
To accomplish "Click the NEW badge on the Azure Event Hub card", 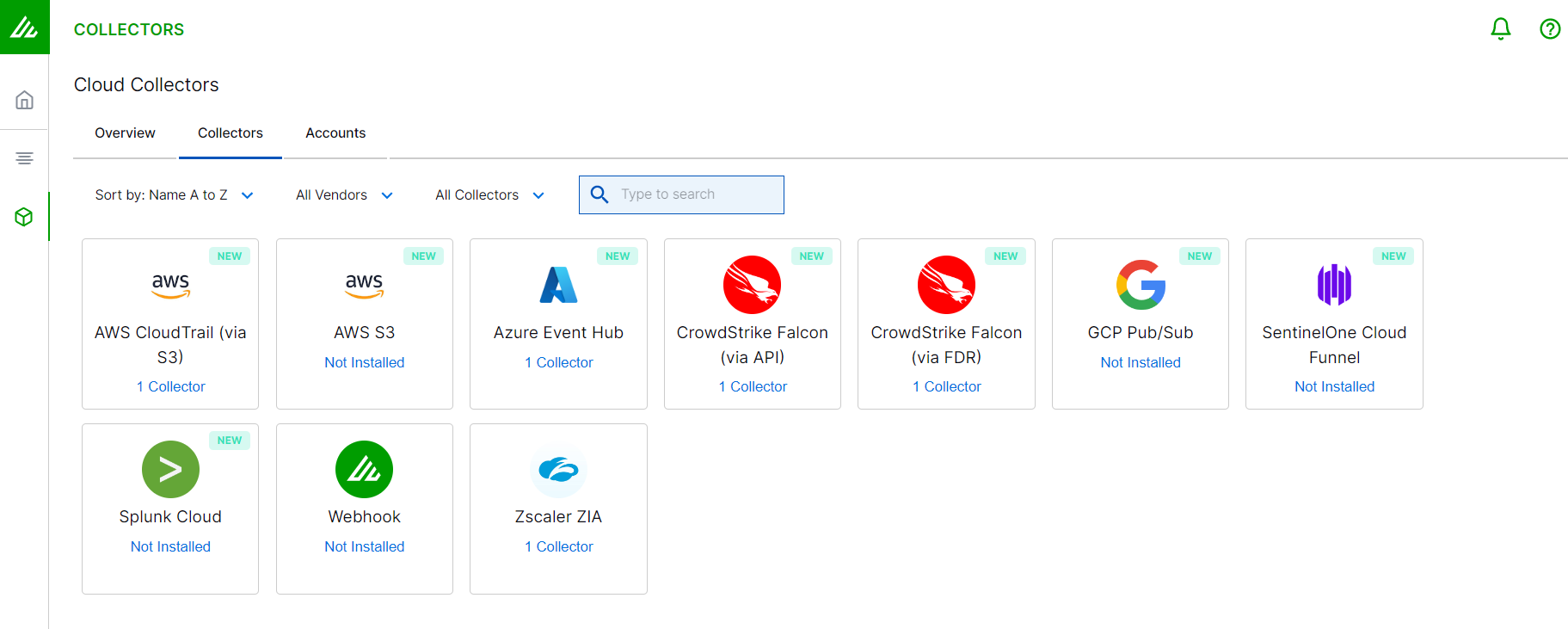I will coord(618,256).
